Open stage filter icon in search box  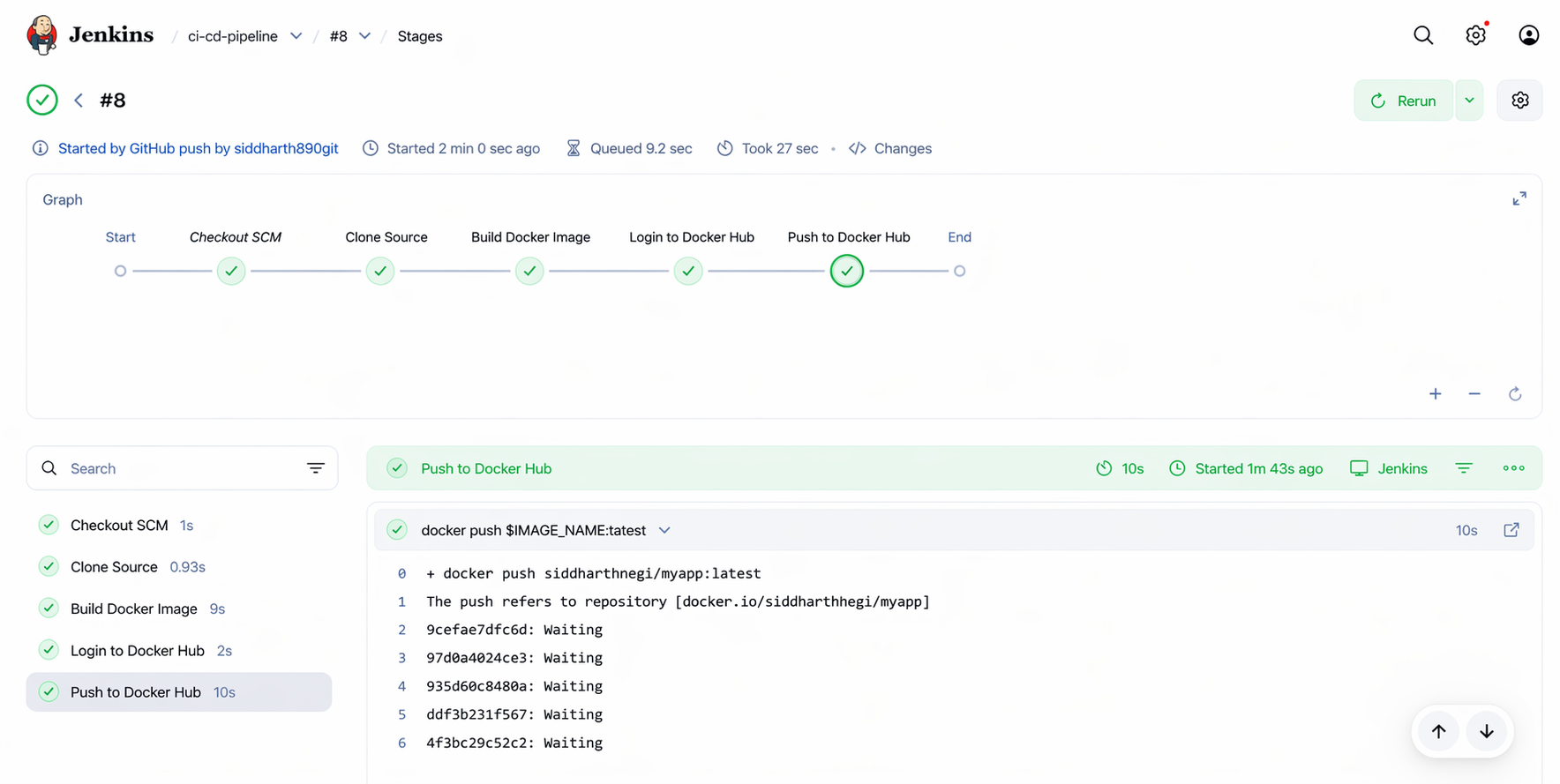point(316,468)
